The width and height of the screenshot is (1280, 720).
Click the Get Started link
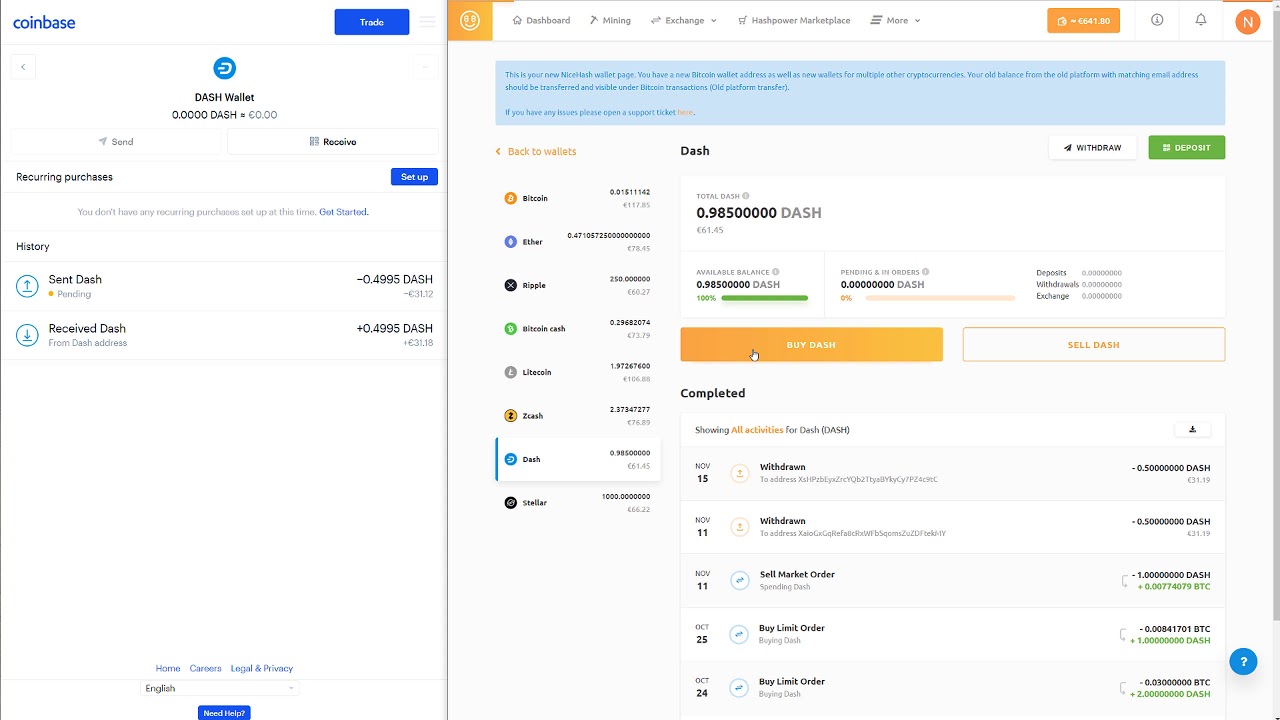[343, 212]
